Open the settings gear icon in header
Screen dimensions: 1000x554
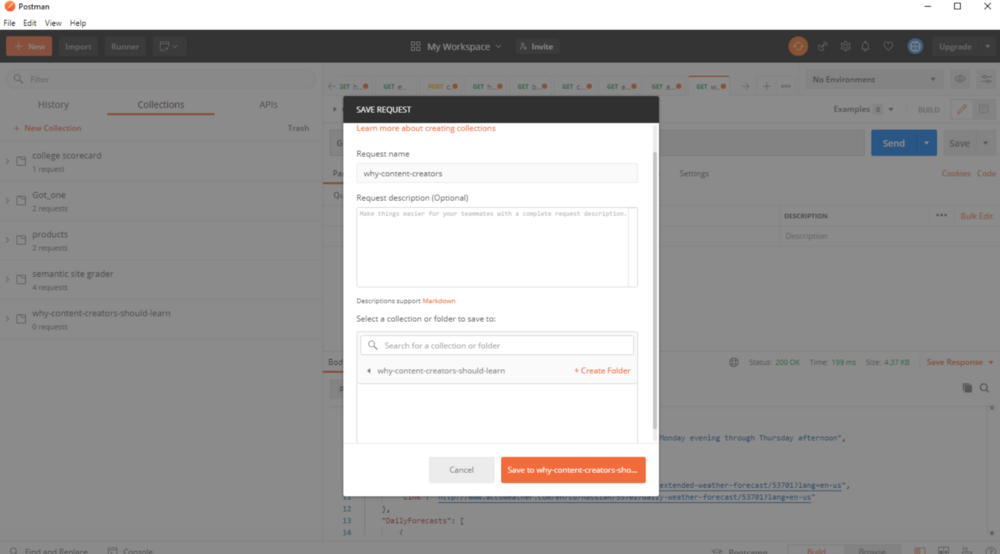click(845, 47)
